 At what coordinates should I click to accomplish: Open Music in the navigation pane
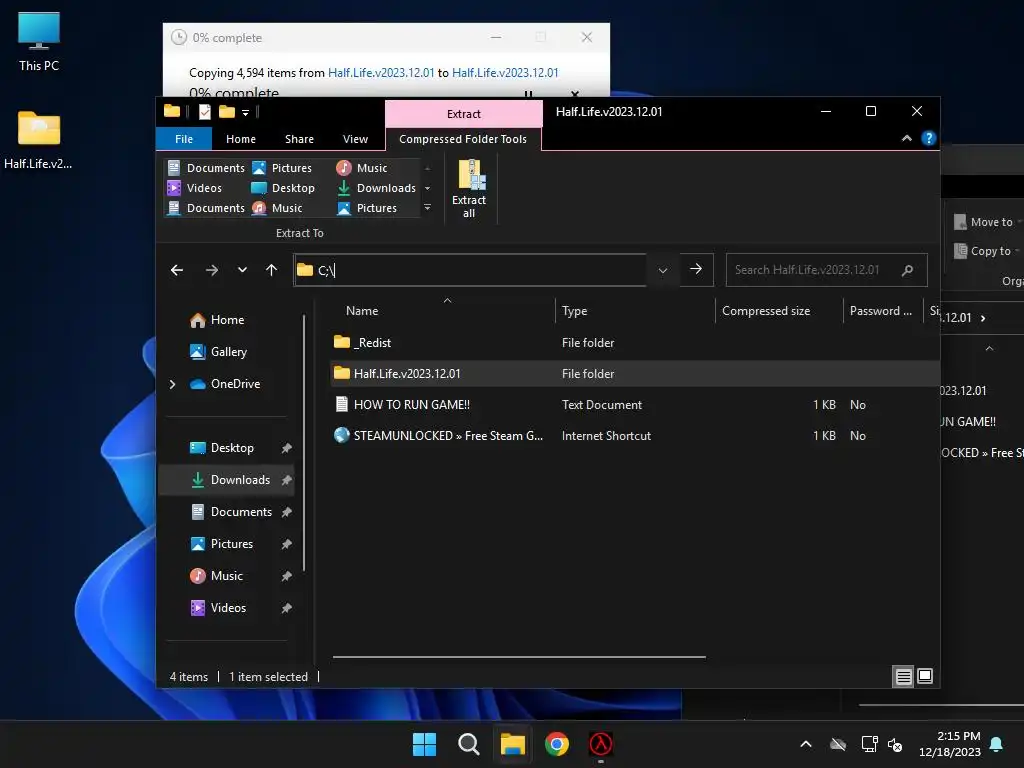(x=217, y=576)
